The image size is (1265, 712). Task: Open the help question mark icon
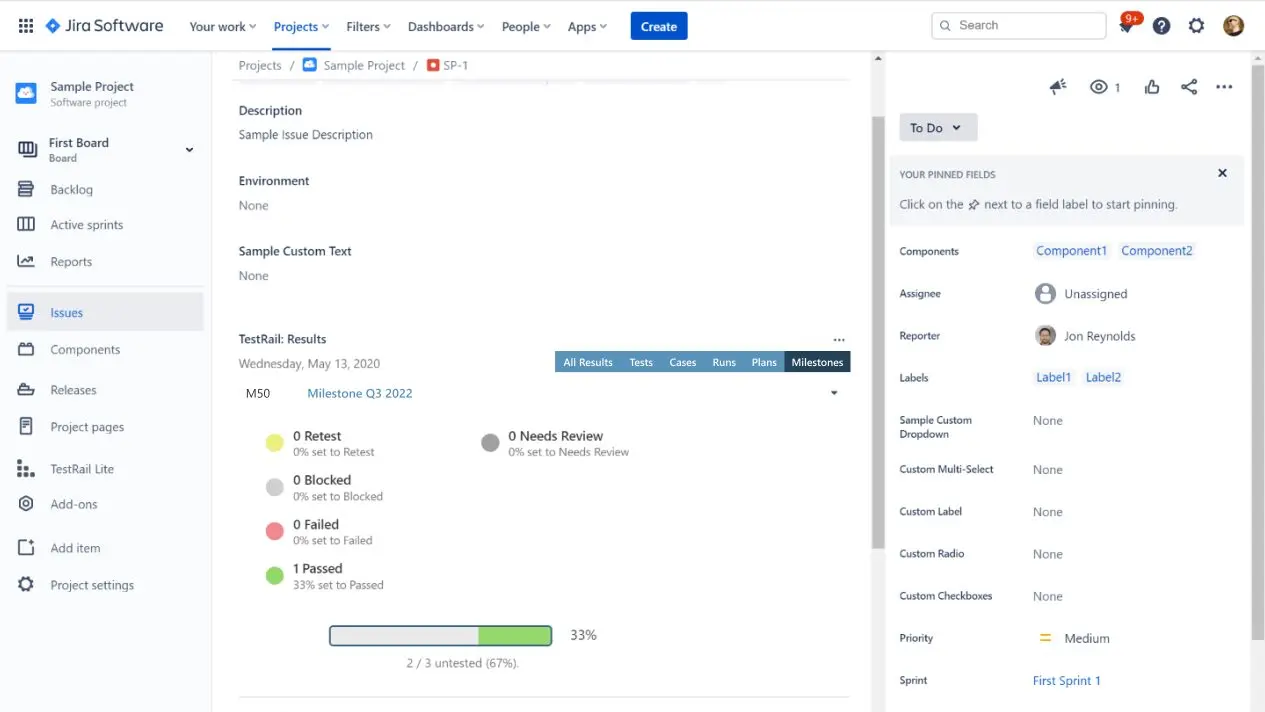coord(1161,26)
